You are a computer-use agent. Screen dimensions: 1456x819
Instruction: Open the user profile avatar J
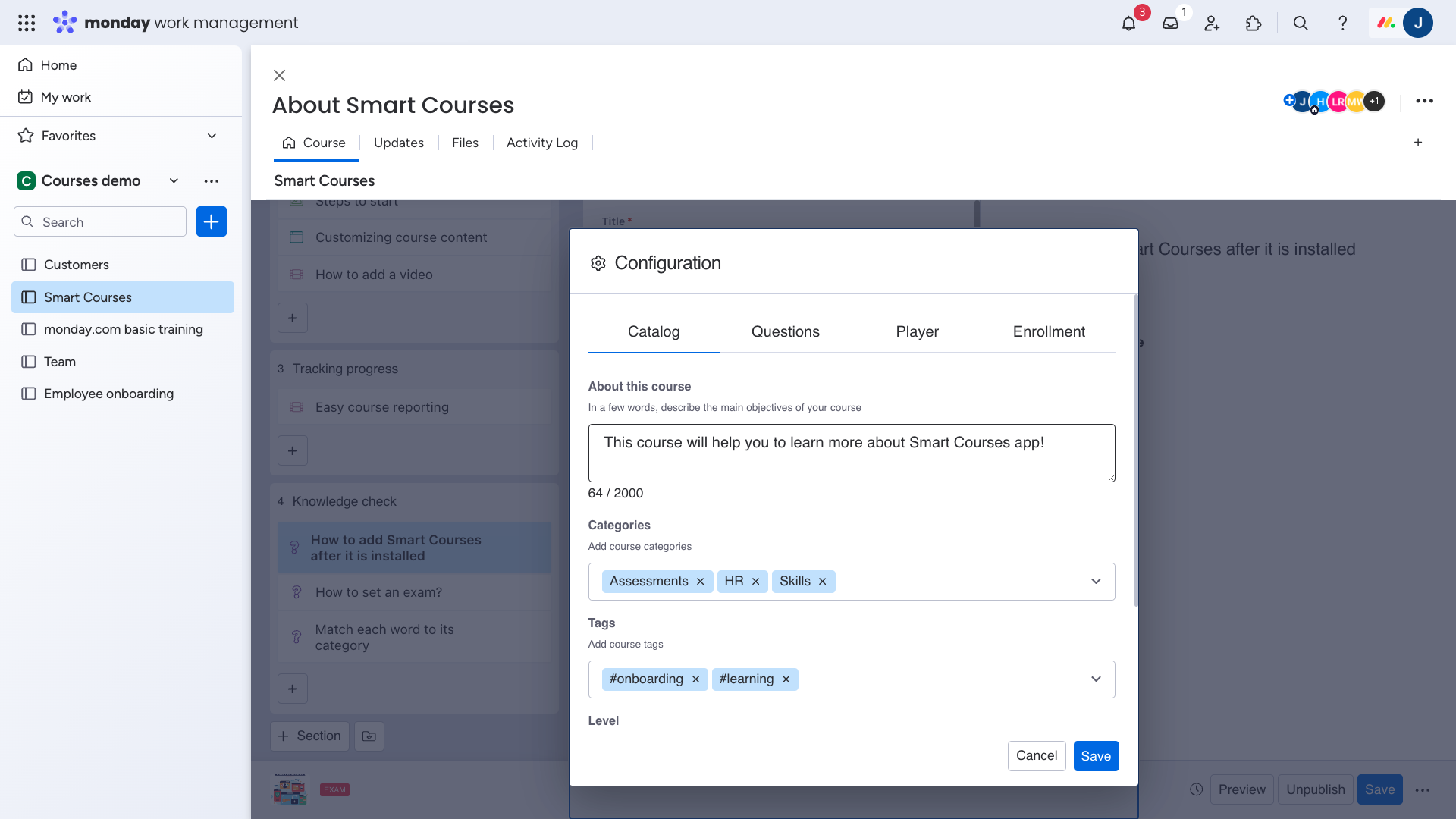pos(1417,23)
